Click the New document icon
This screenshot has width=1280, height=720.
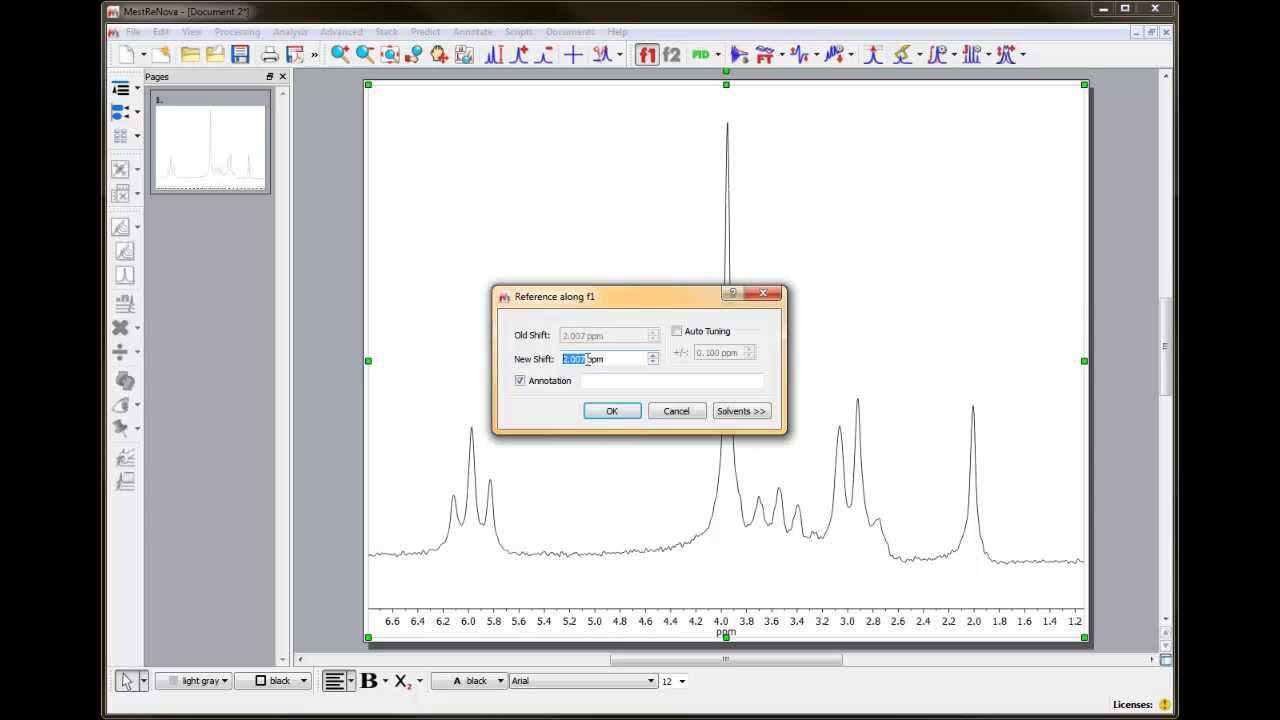[x=126, y=55]
